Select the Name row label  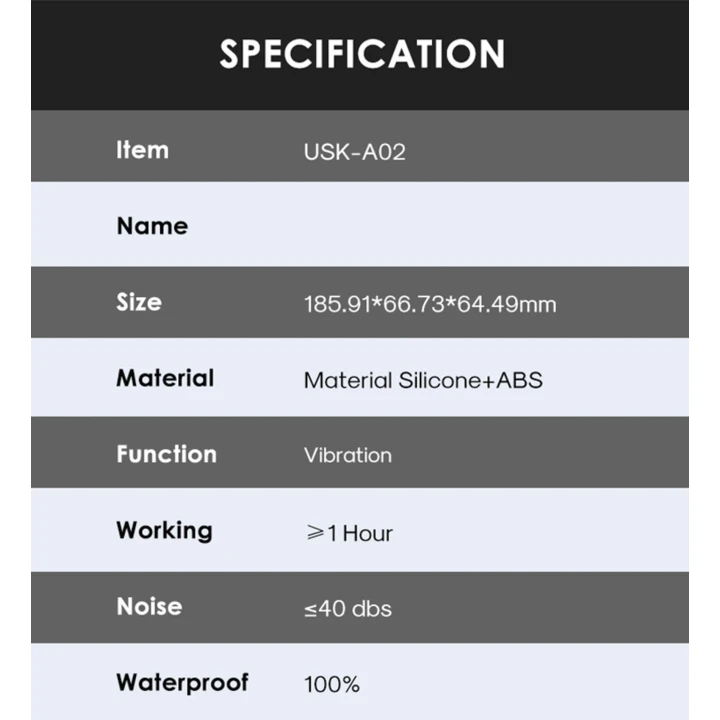152,226
